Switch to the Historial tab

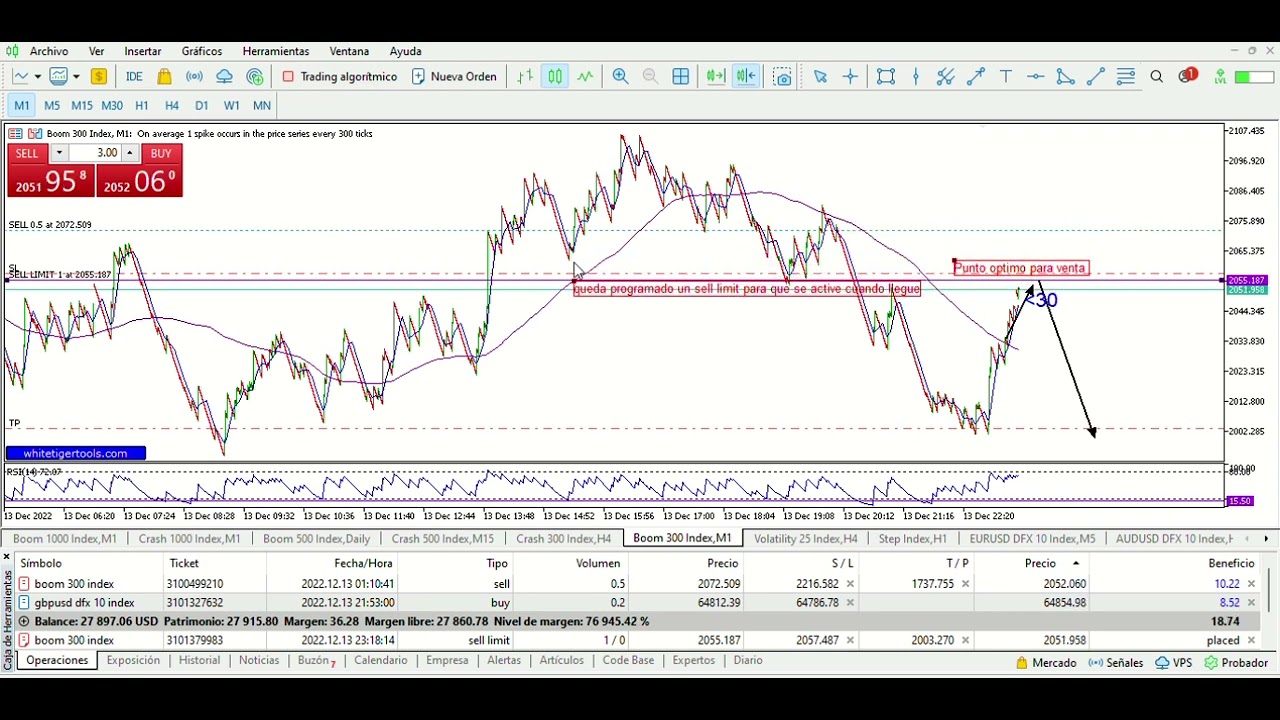tap(199, 661)
